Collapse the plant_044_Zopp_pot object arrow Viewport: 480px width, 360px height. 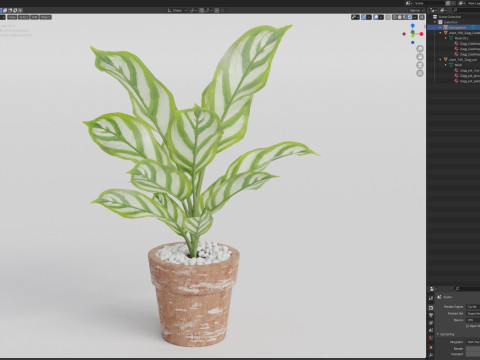click(x=440, y=60)
